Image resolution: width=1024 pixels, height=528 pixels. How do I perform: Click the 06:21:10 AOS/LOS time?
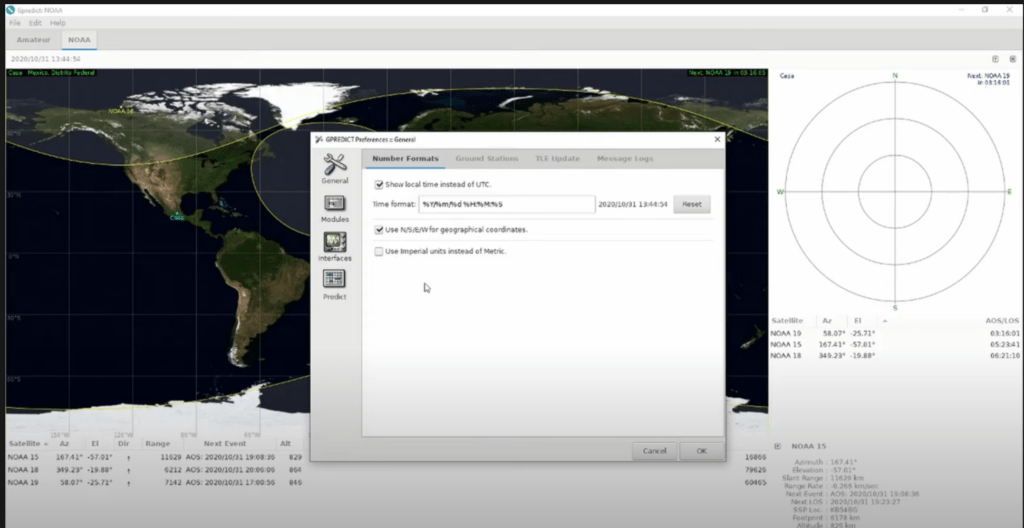[x=1006, y=355]
